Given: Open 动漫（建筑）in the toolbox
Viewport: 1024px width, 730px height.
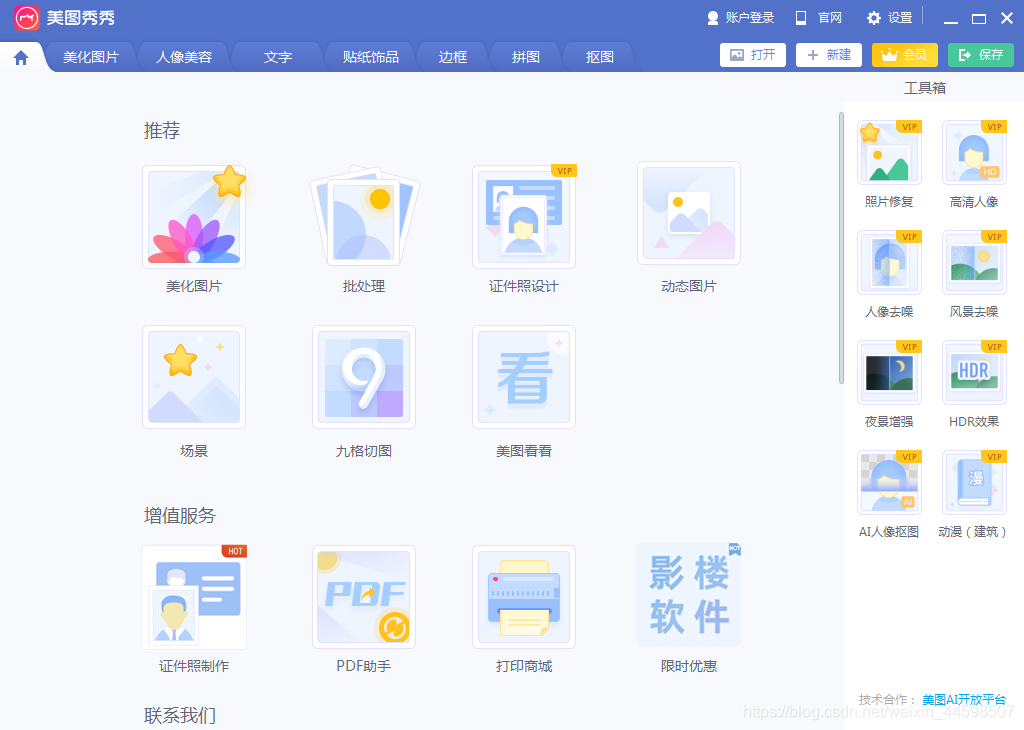Looking at the screenshot, I should pos(974,483).
